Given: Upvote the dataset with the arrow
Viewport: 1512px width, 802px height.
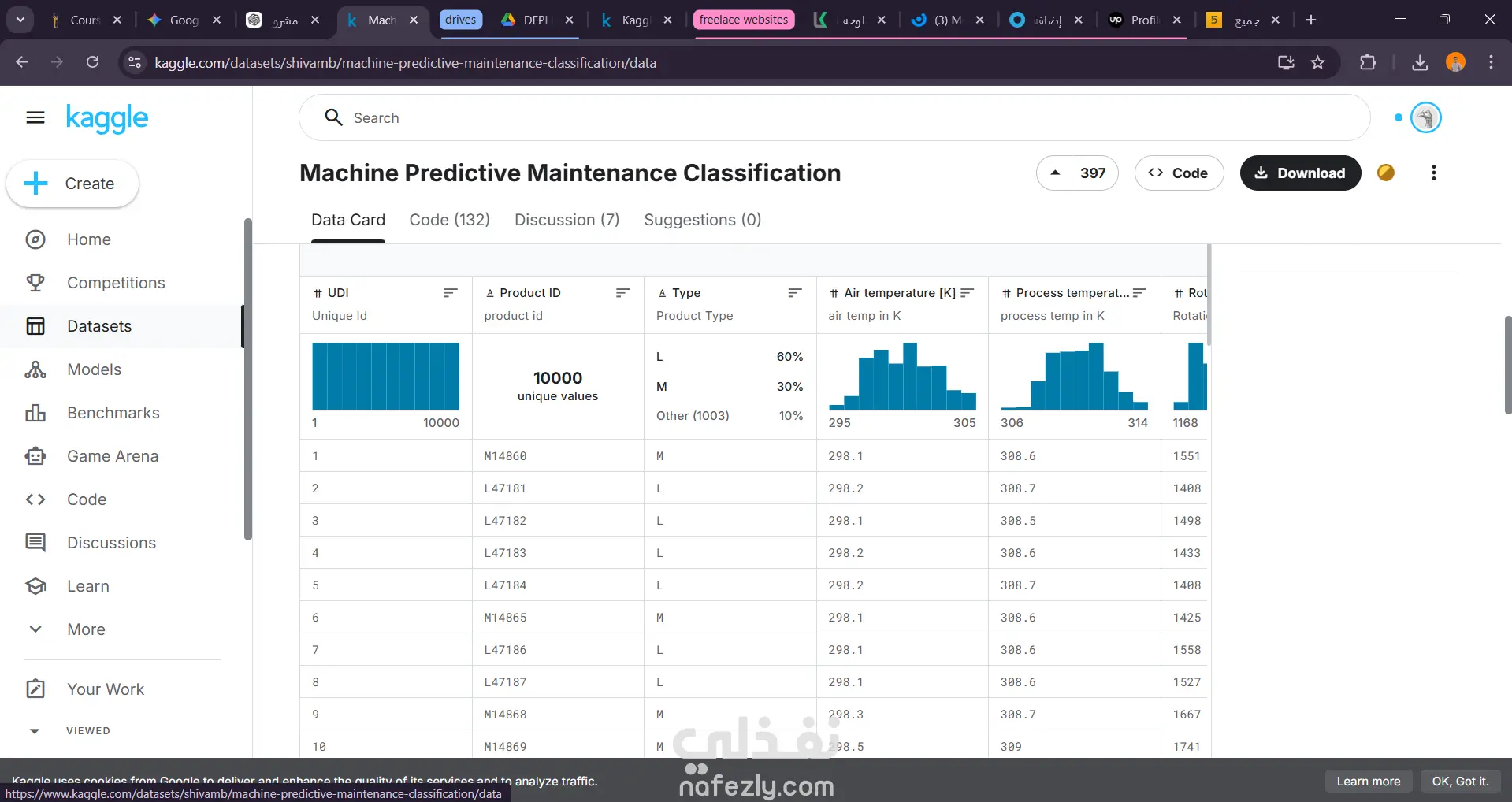Looking at the screenshot, I should (x=1054, y=173).
